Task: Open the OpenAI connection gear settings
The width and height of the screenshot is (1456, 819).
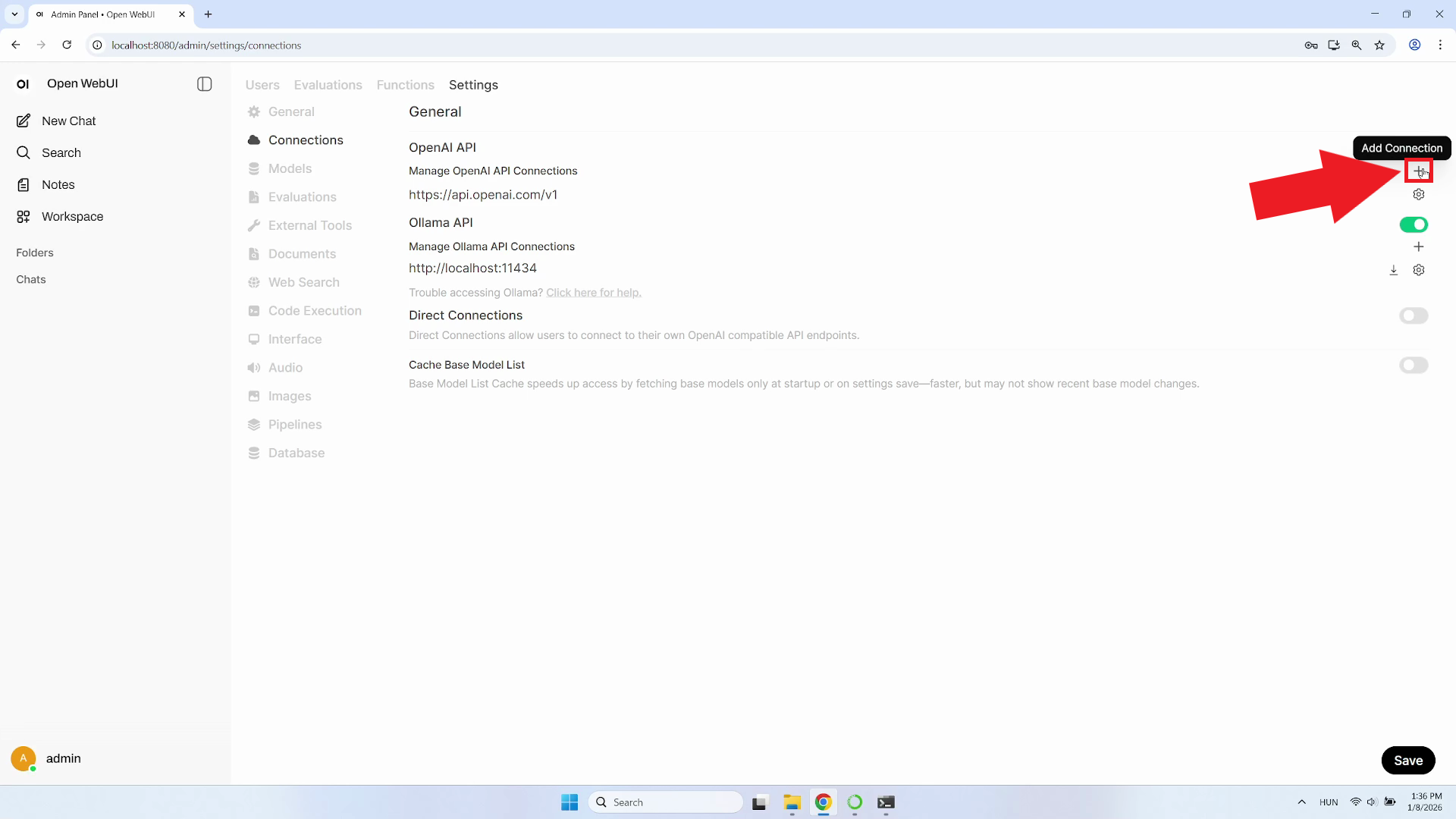Action: [x=1418, y=195]
